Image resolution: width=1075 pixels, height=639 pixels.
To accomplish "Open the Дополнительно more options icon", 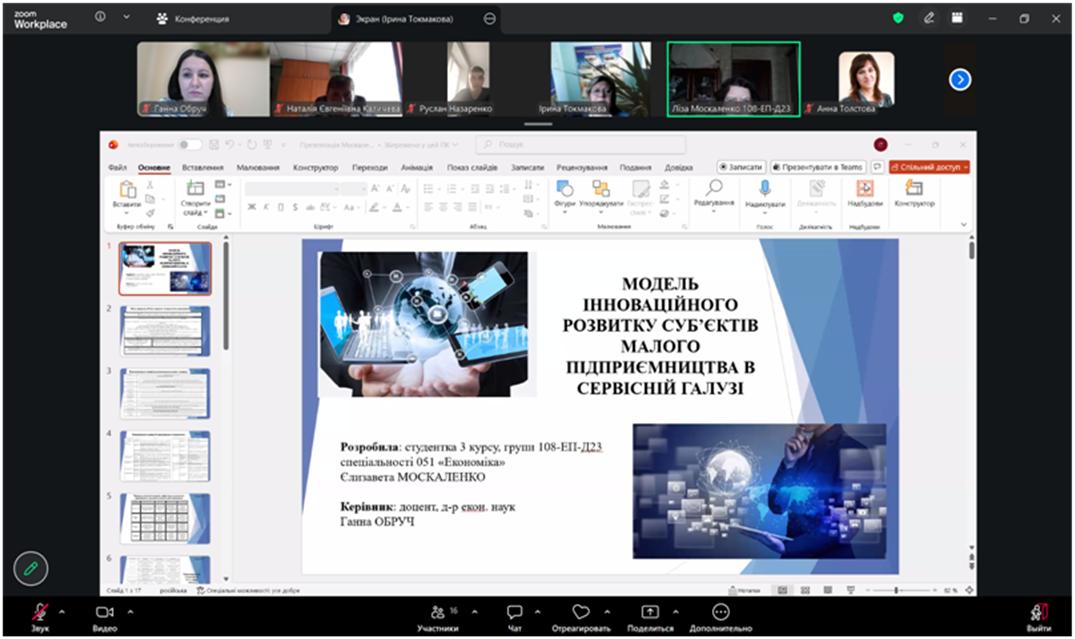I will 720,612.
